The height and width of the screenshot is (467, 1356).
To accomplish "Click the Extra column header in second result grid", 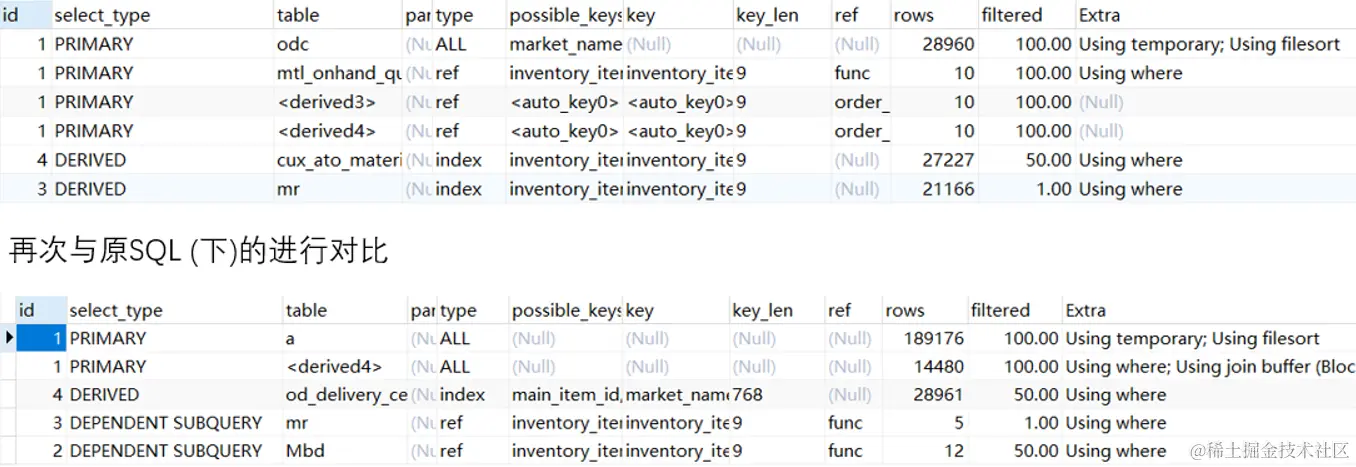I will (x=1086, y=310).
